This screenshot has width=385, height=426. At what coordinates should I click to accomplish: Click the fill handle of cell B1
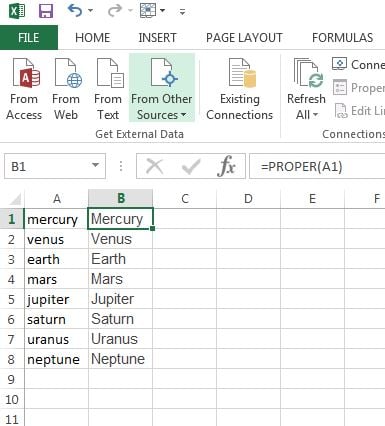(x=153, y=228)
